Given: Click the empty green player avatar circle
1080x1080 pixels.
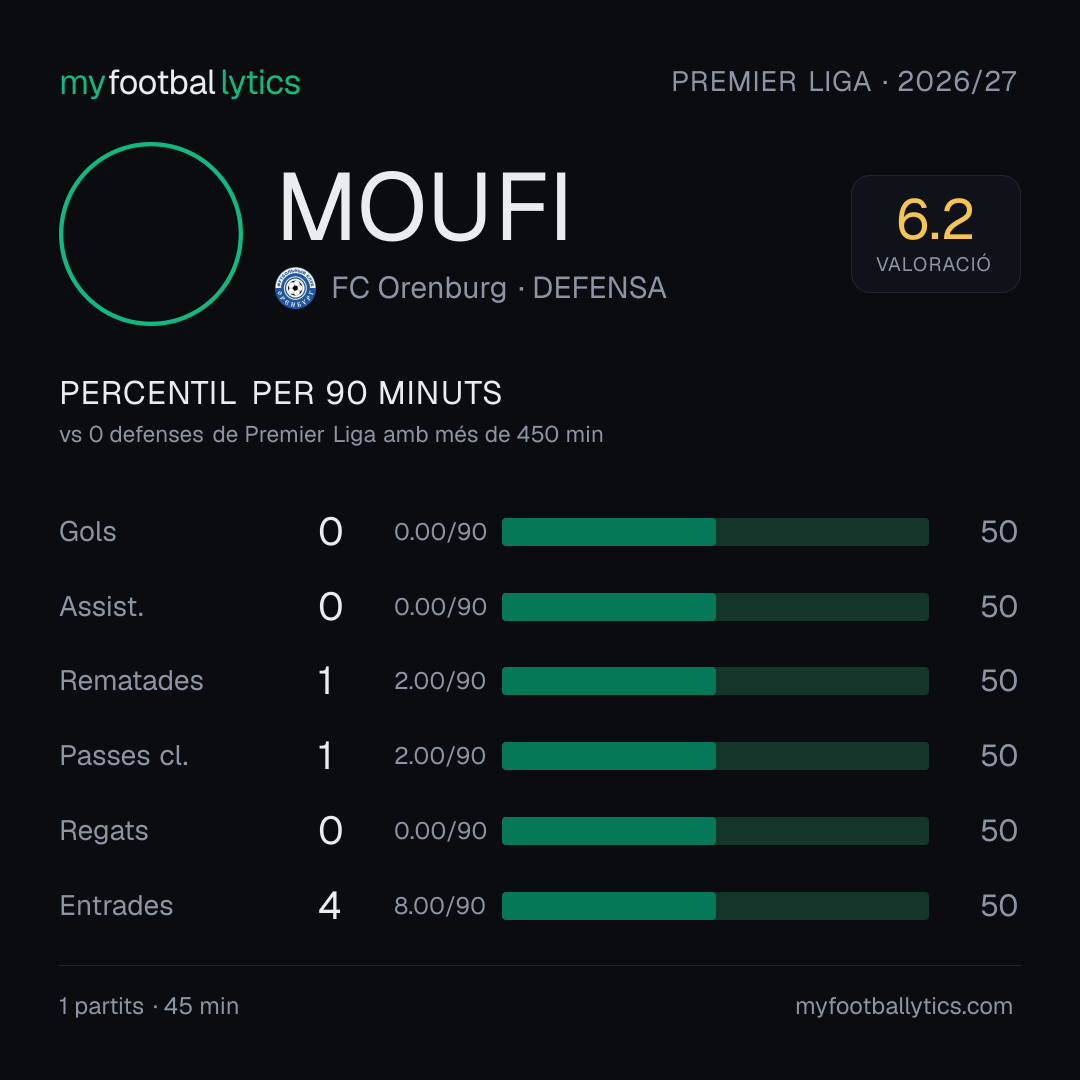Looking at the screenshot, I should click(151, 233).
